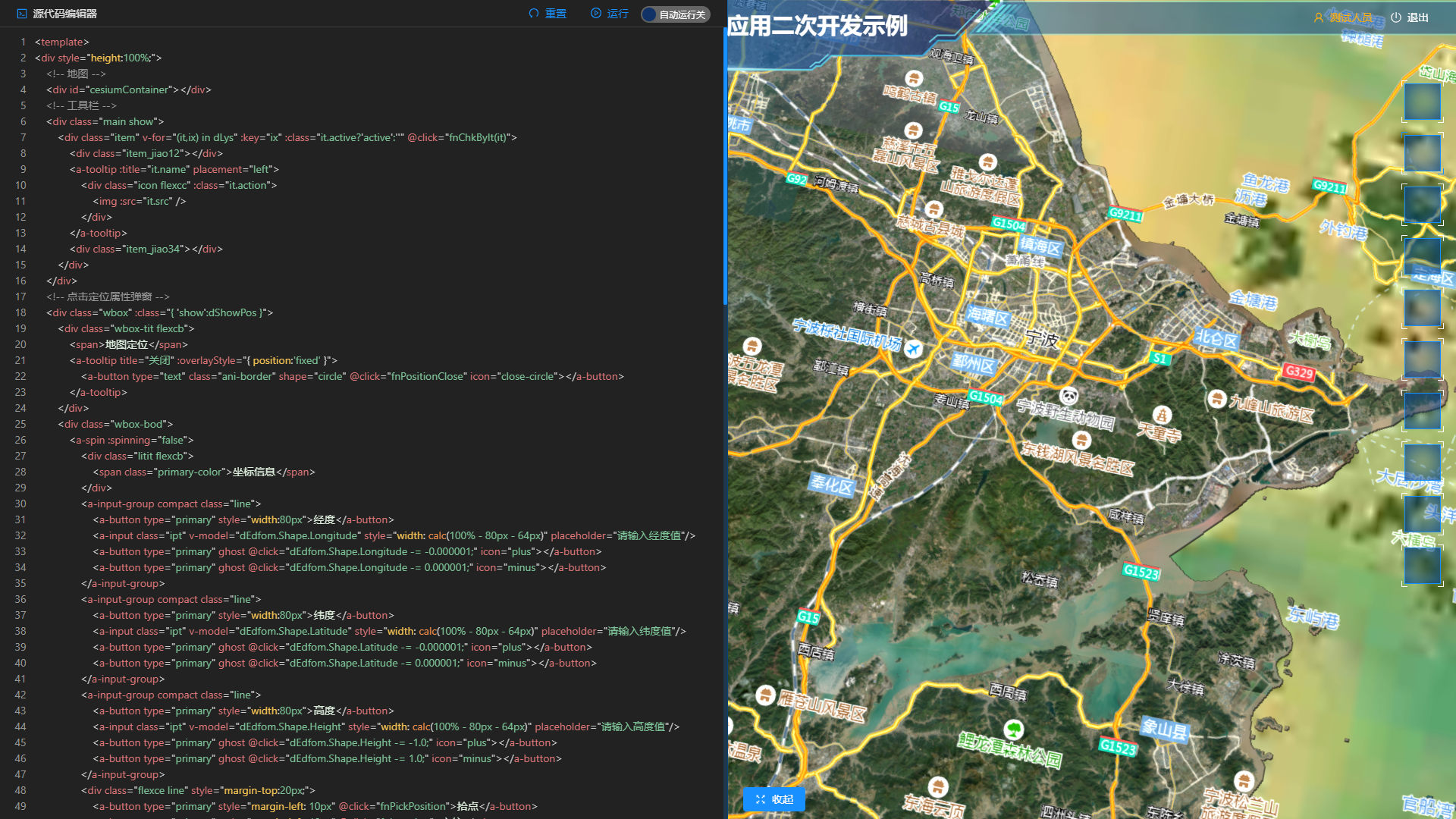Select the fourth basemap thumbnail on the right
This screenshot has width=1456, height=819.
1422,256
